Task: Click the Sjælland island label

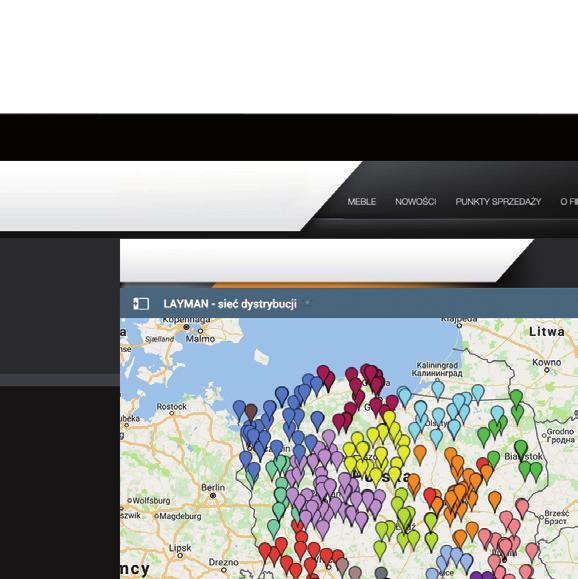Action: tap(159, 339)
